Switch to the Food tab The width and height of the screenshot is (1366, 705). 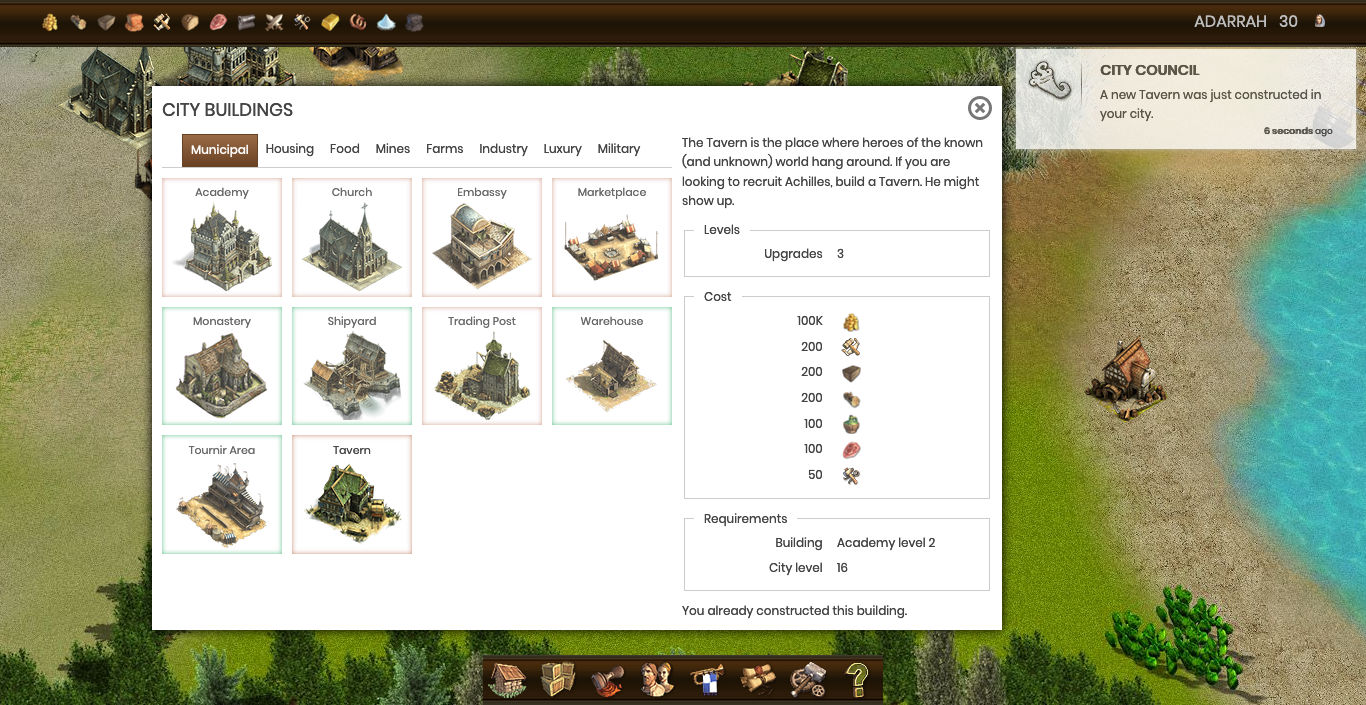tap(345, 149)
